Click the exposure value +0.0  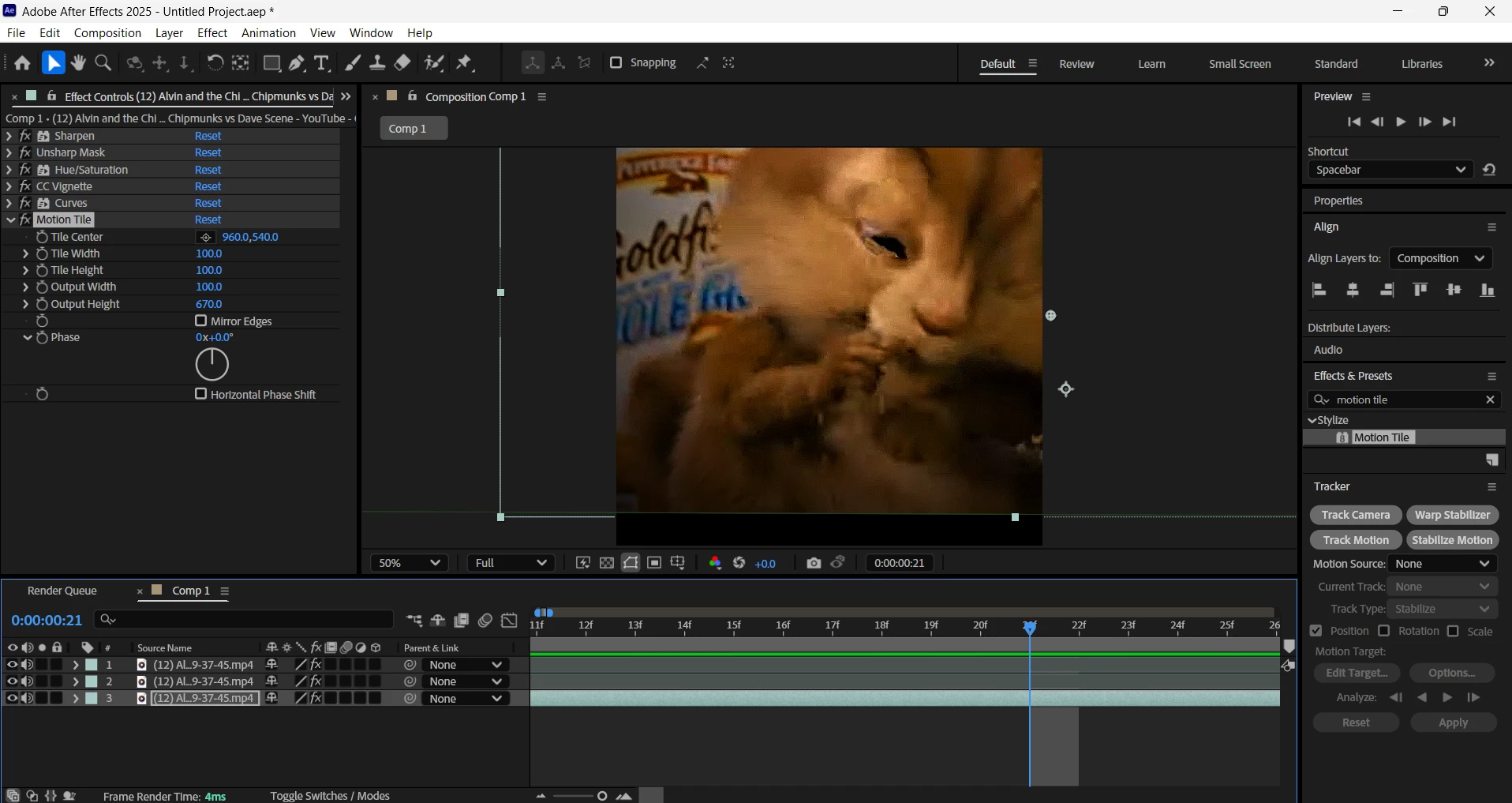765,564
